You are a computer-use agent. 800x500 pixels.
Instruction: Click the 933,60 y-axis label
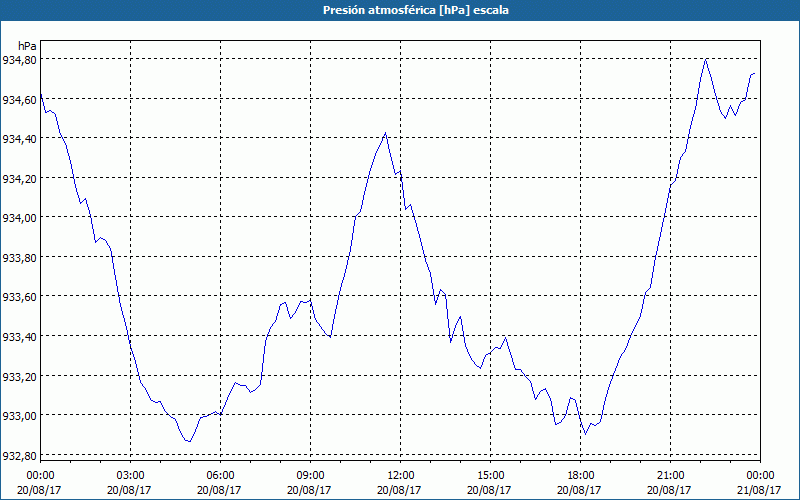19,297
